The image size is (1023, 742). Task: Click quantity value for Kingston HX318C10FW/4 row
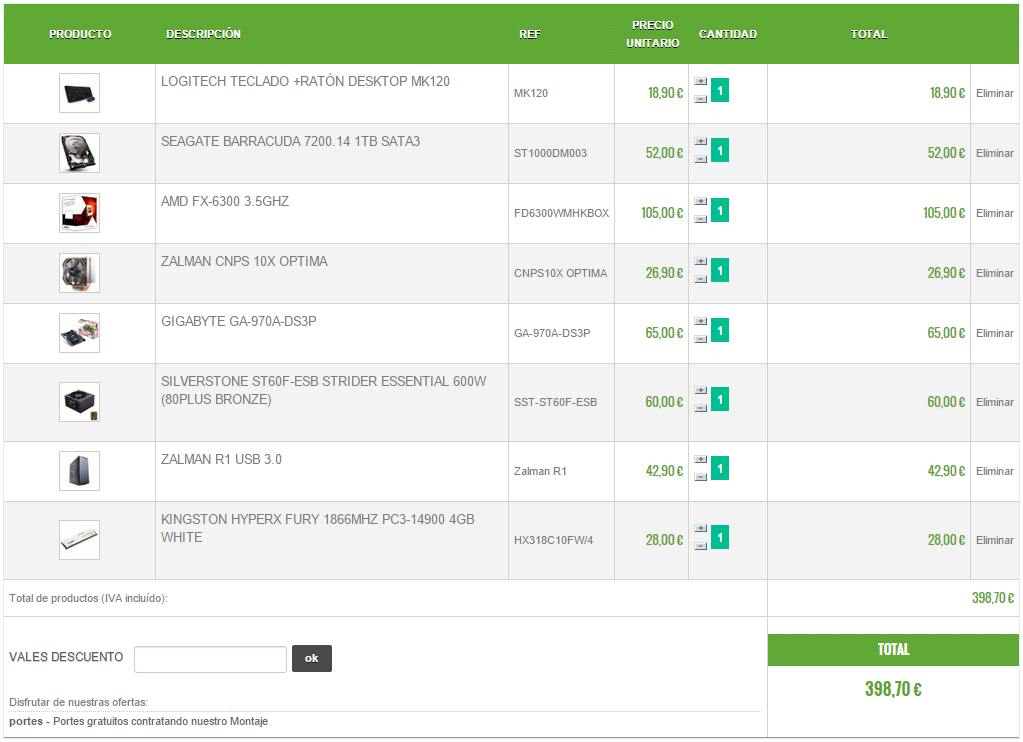click(x=720, y=537)
